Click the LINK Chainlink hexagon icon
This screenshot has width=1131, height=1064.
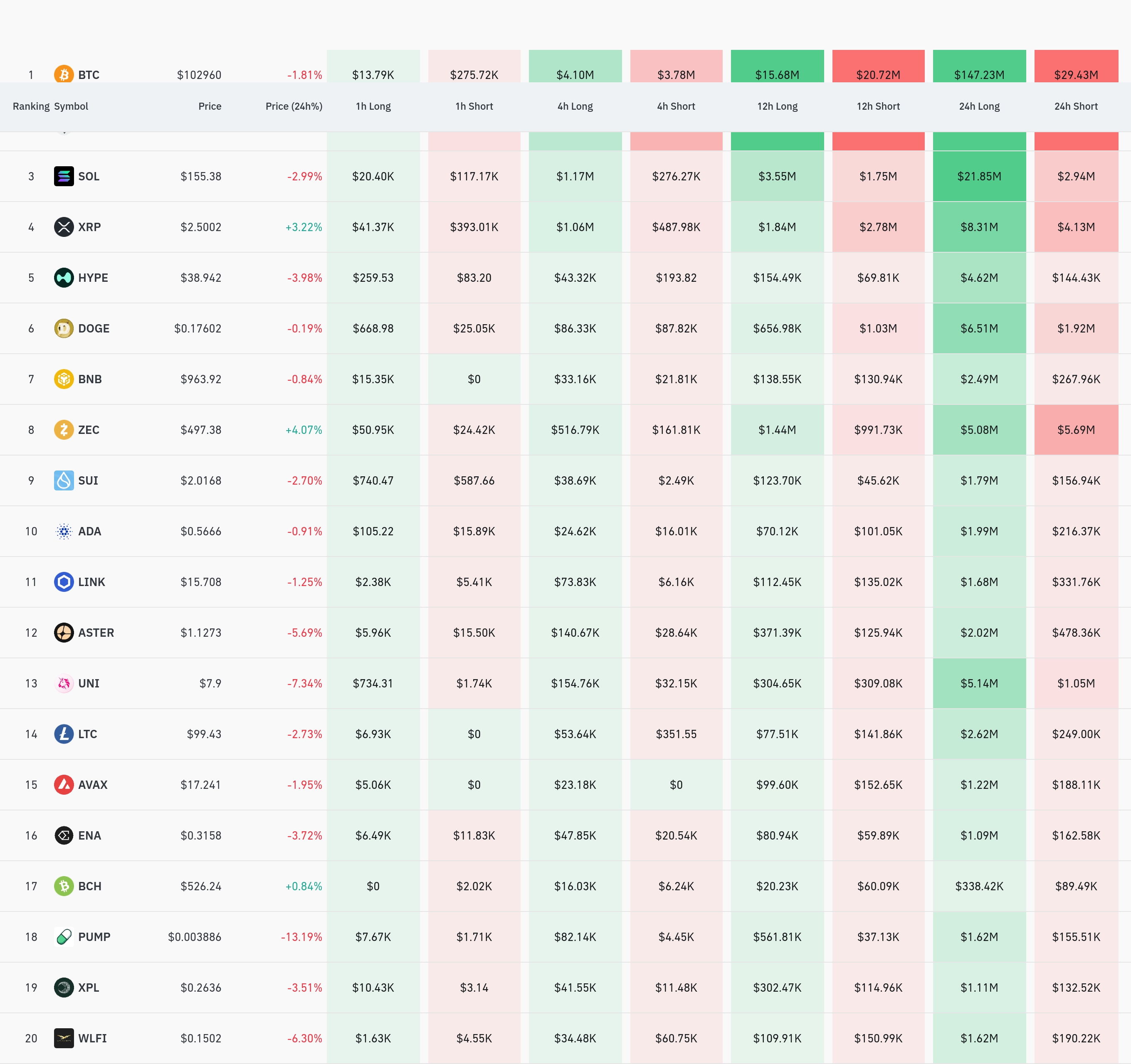64,582
